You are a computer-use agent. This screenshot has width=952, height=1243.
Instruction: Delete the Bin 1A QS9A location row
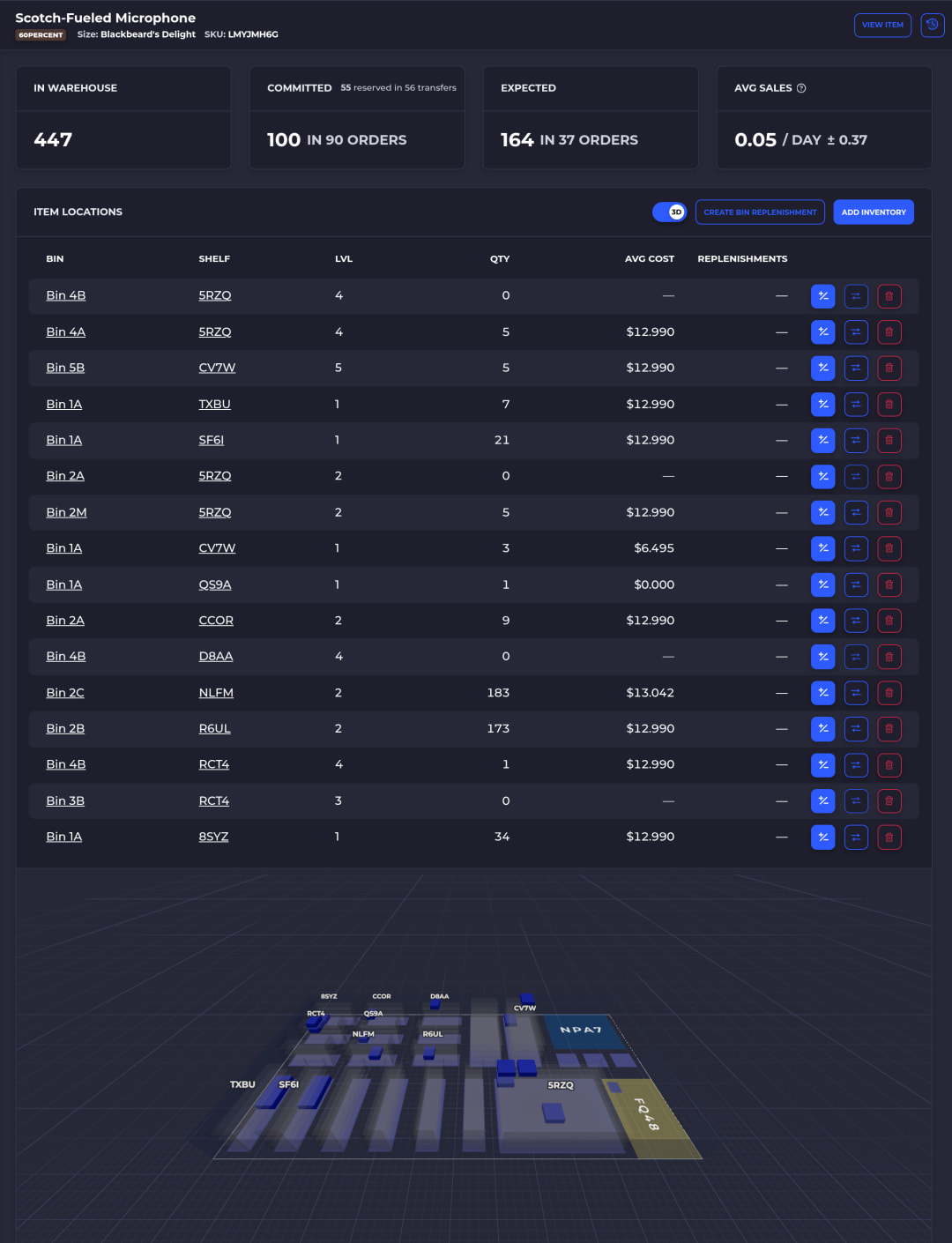[889, 584]
